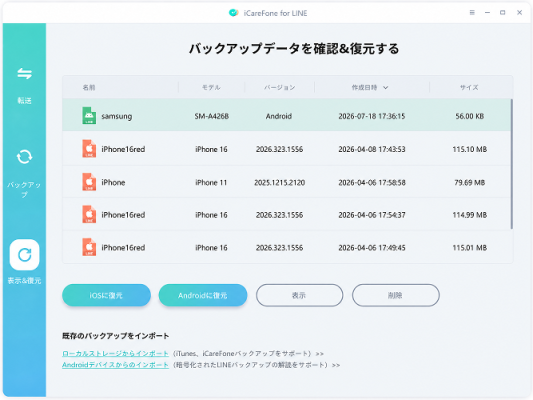This screenshot has height=400, width=533.
Task: Select the backup named iPhone
Action: (x=113, y=182)
